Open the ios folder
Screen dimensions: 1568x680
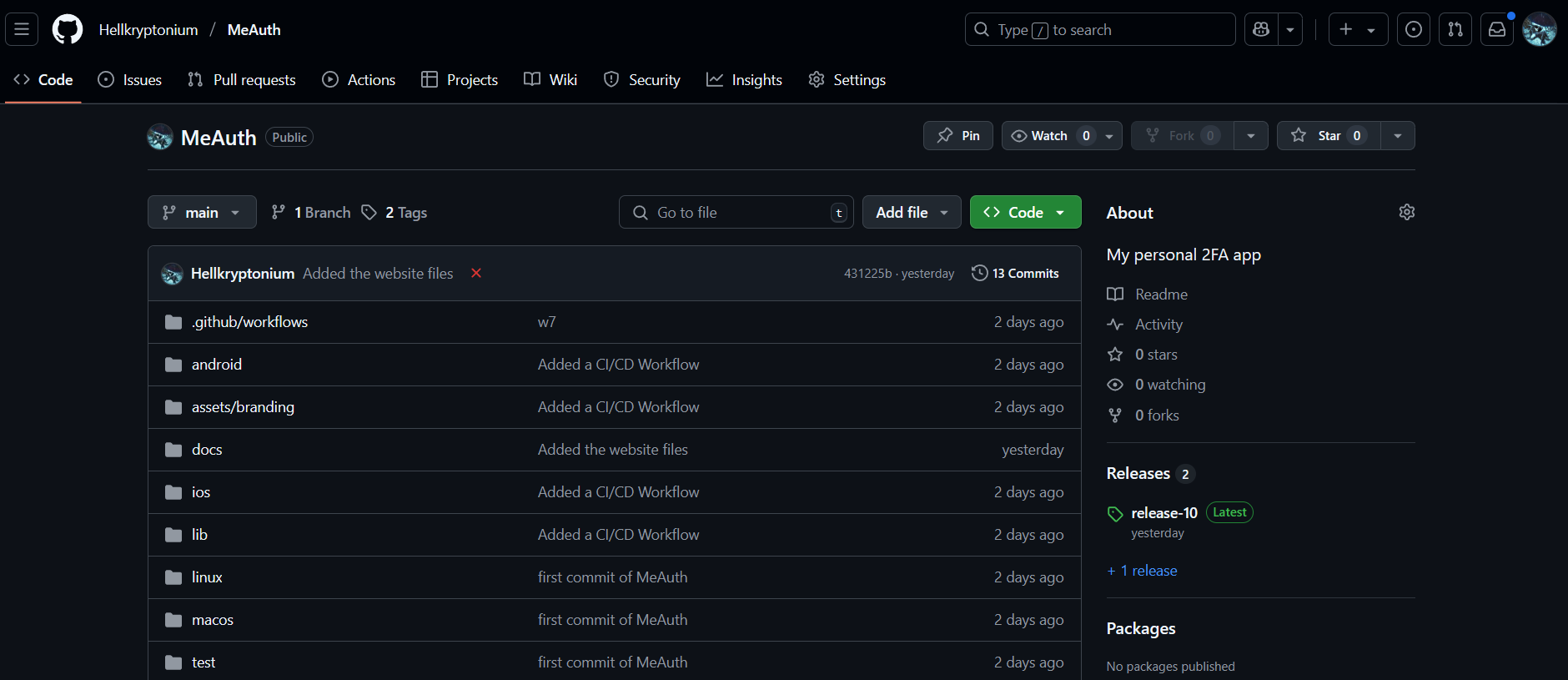click(x=201, y=491)
